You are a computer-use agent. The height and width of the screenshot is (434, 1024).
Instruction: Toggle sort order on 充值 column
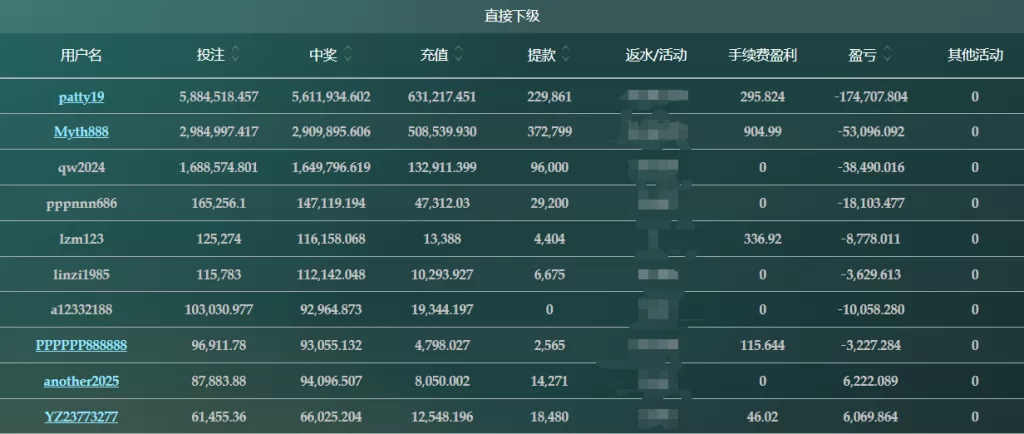[x=459, y=55]
